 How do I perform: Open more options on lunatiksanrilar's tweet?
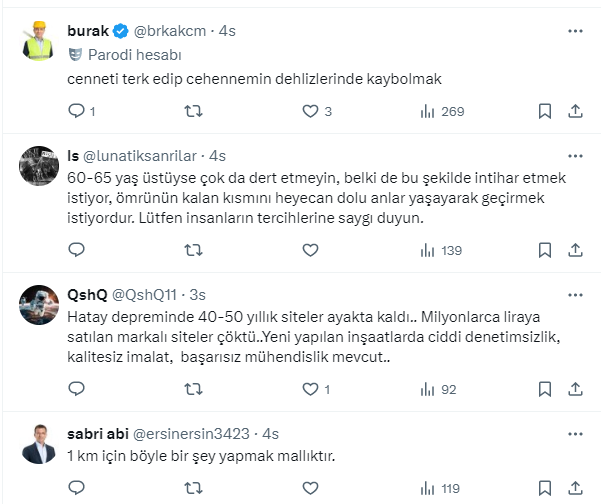[575, 156]
